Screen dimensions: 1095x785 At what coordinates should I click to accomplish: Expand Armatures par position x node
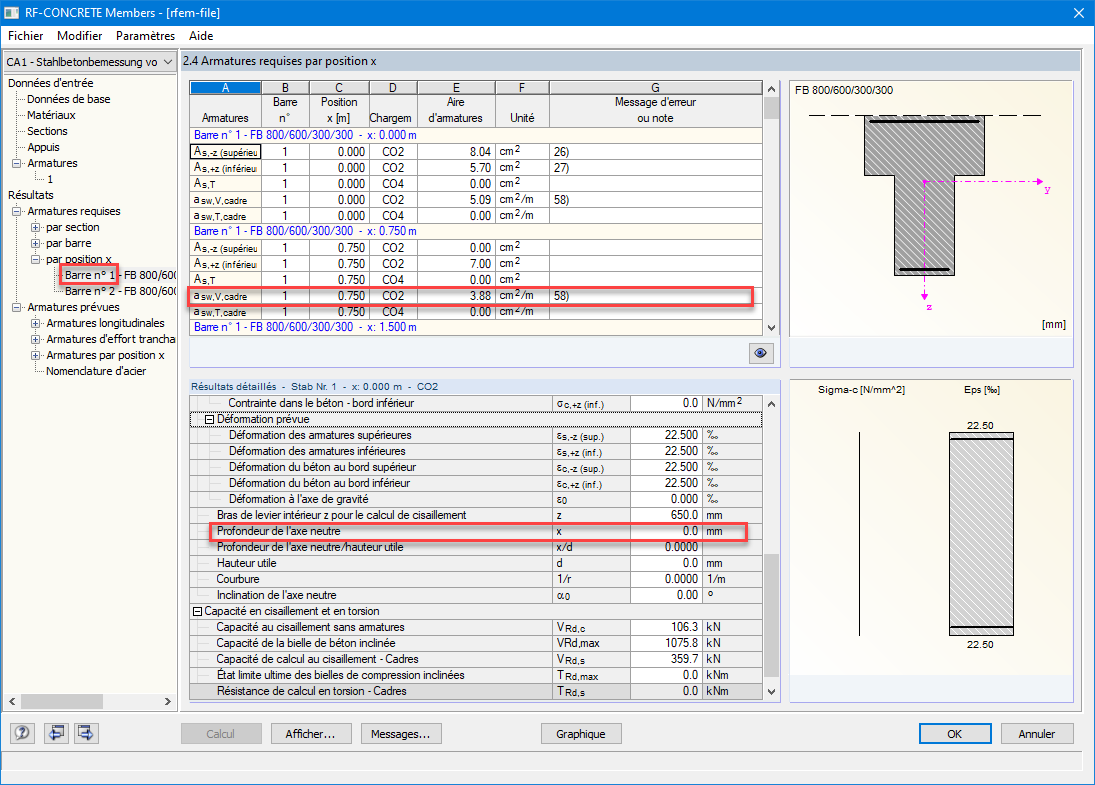point(35,355)
